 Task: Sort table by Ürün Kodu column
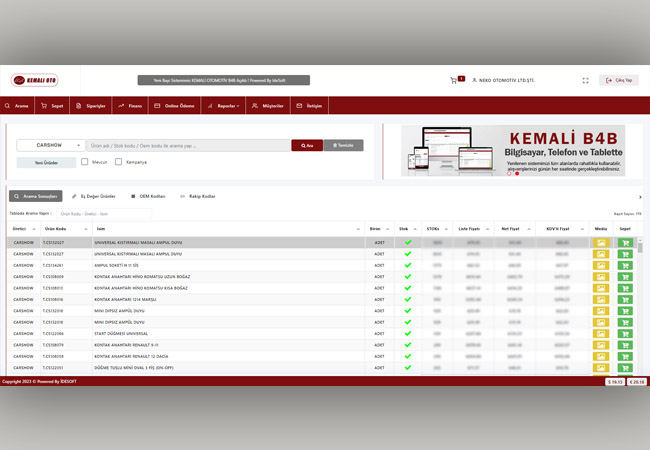(66, 229)
